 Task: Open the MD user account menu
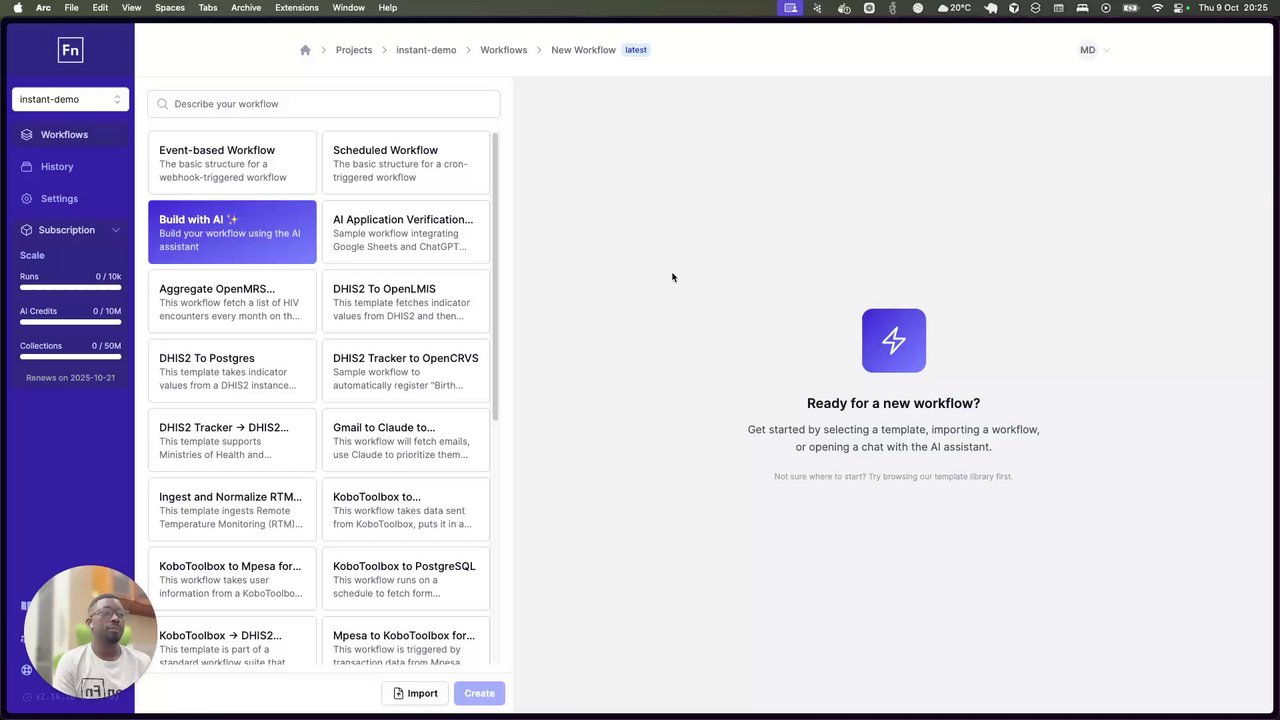[x=1094, y=50]
